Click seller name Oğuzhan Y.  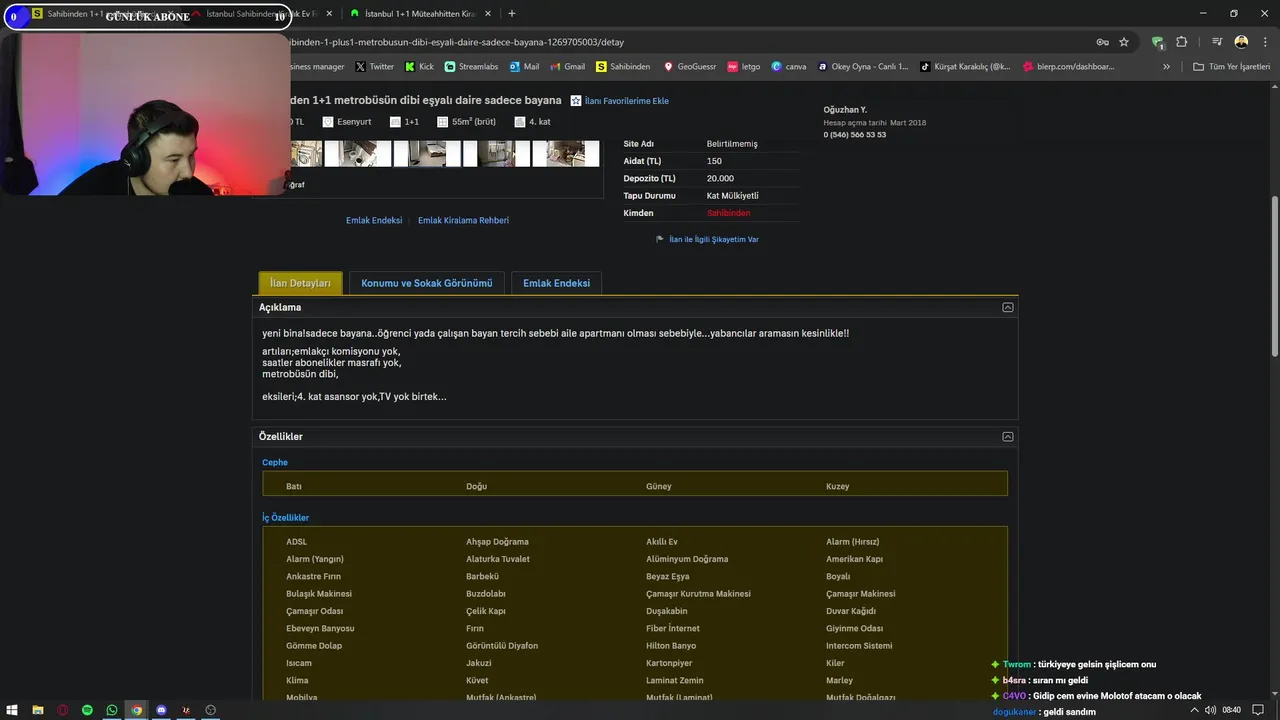(x=845, y=109)
